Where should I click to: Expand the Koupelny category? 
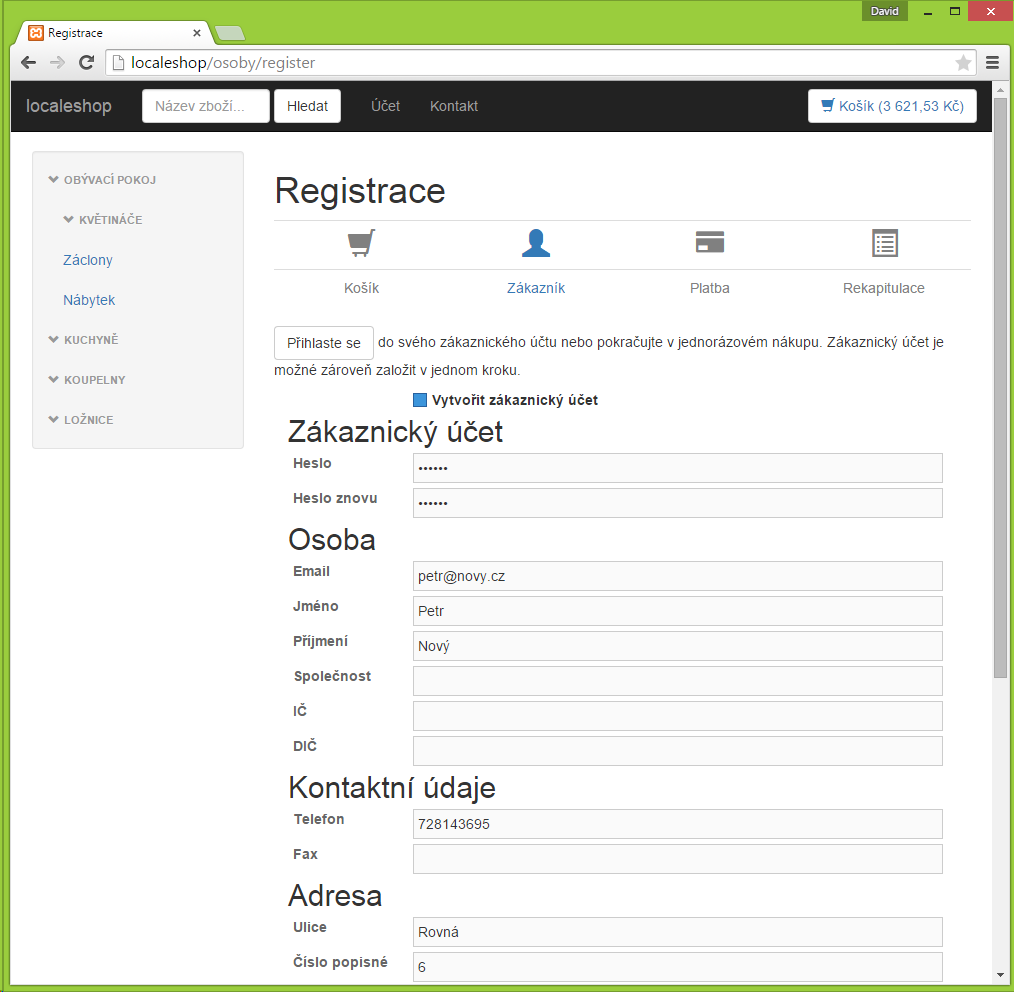[x=87, y=380]
